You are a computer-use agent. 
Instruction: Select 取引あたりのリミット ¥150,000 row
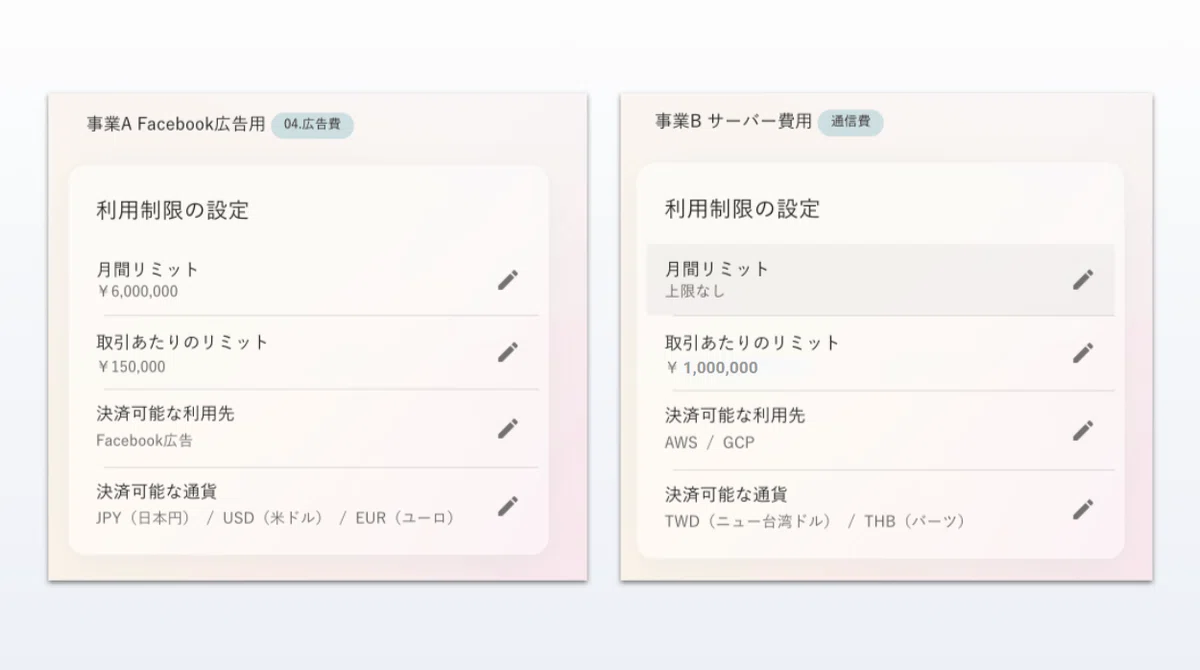tap(309, 353)
